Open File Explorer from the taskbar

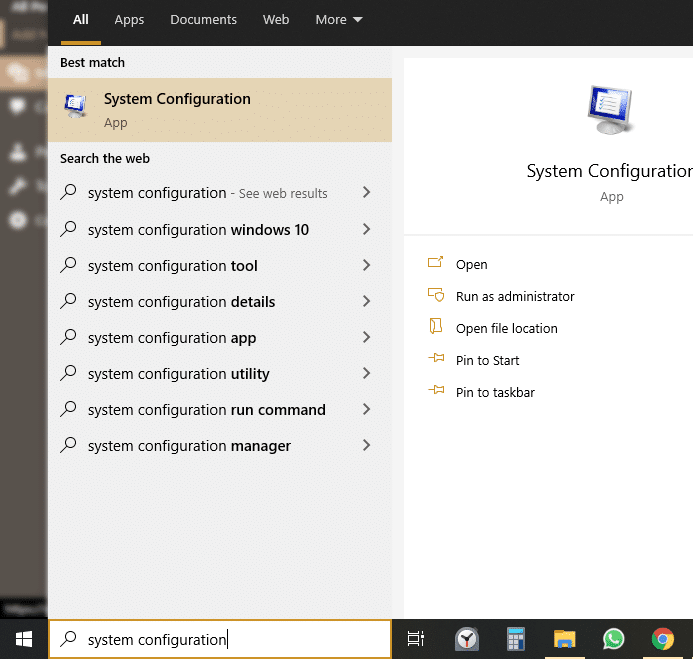[565, 639]
